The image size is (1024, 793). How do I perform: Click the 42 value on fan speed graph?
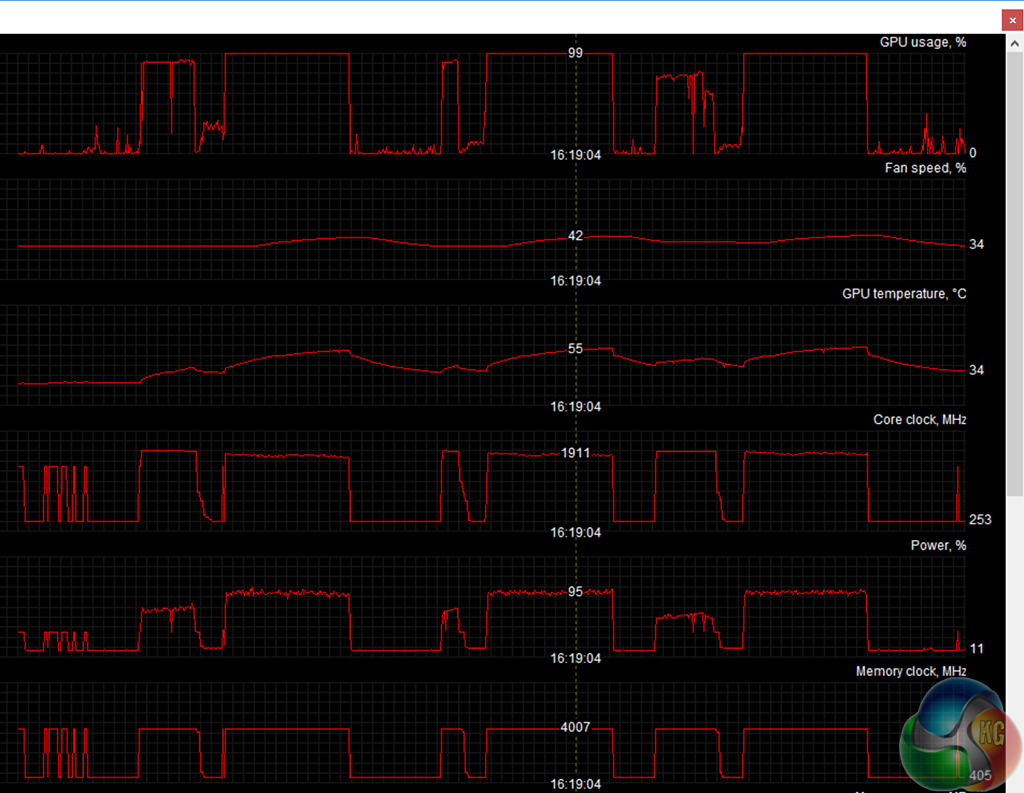click(575, 236)
